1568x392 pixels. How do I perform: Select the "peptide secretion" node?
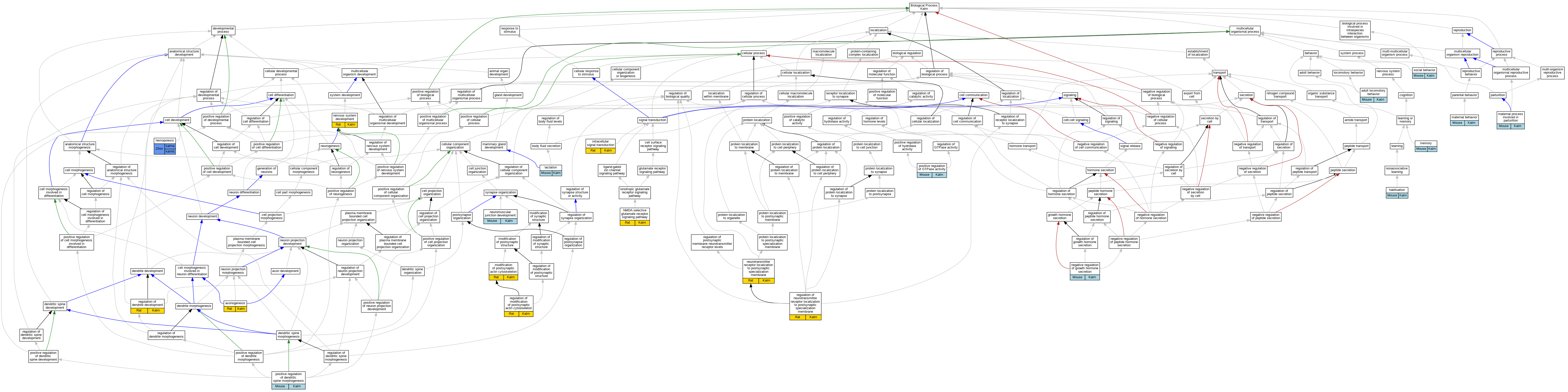coord(1342,170)
